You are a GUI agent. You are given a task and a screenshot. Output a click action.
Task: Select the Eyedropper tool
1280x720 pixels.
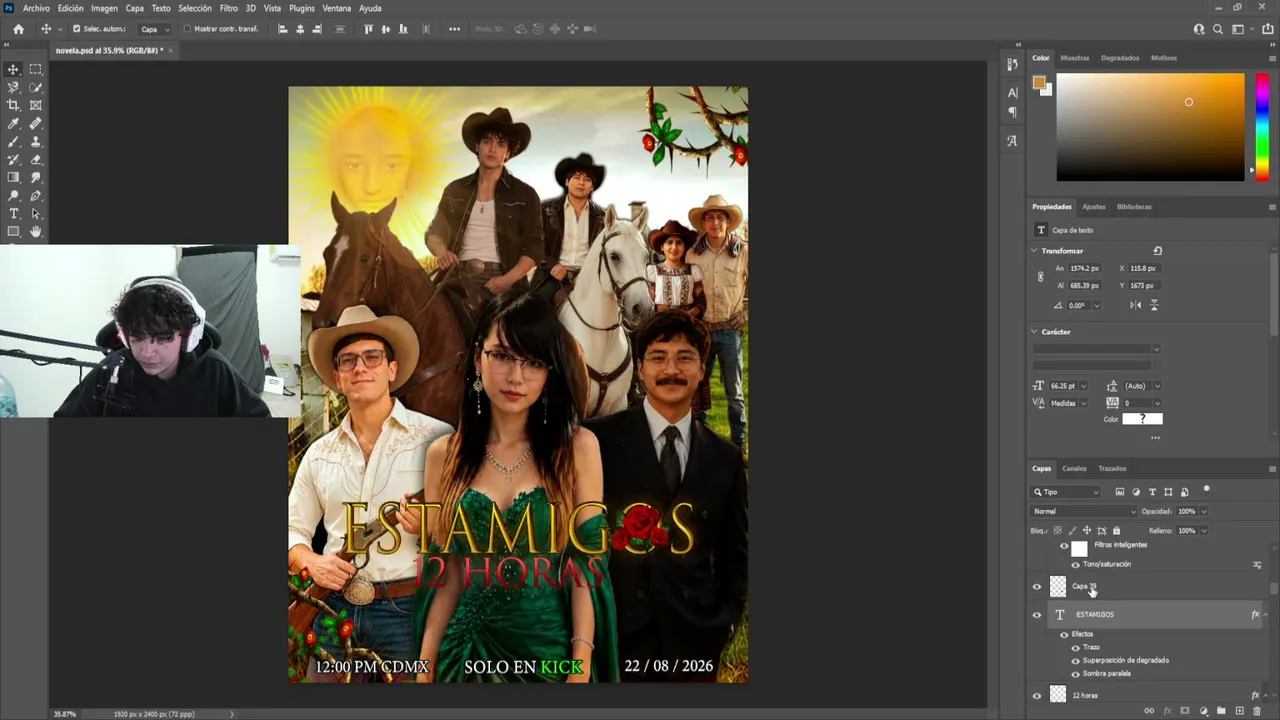click(x=13, y=123)
